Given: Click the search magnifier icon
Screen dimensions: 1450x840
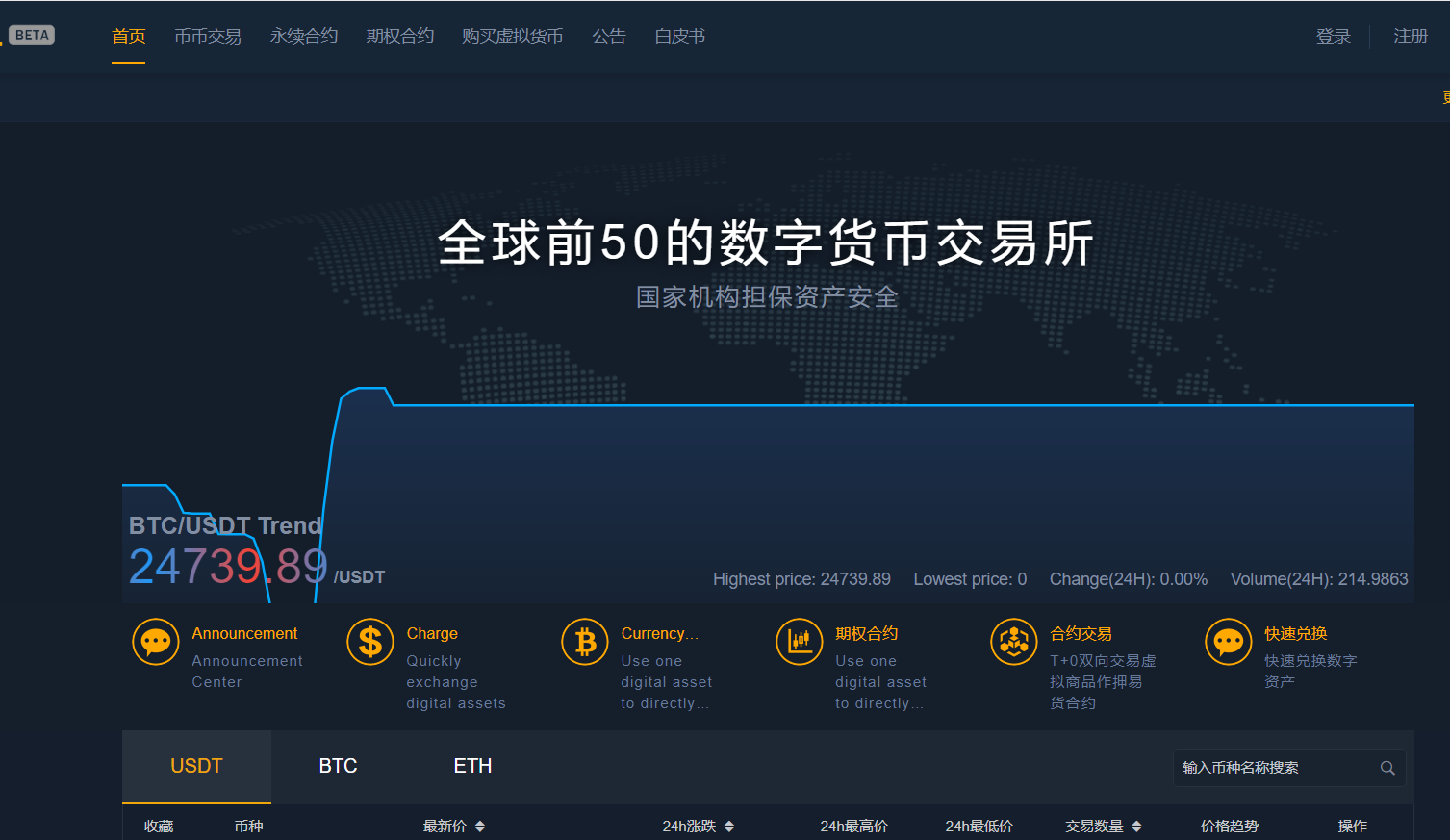Looking at the screenshot, I should coord(1387,768).
